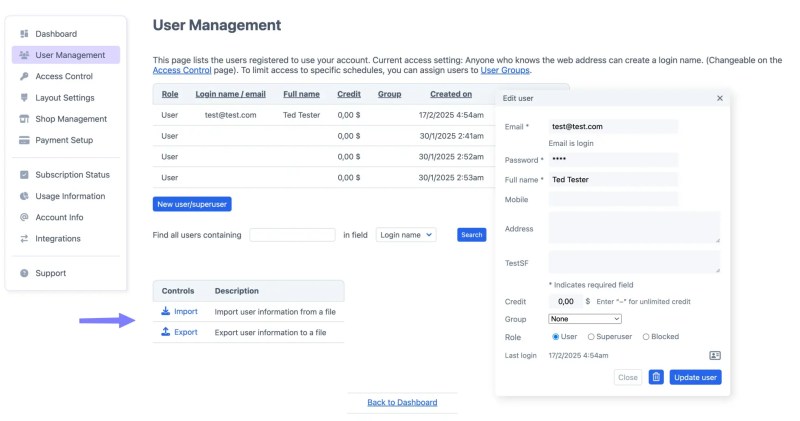Screen dimensions: 800x421
Task: Close the Edit user dialog with X
Action: [x=720, y=98]
